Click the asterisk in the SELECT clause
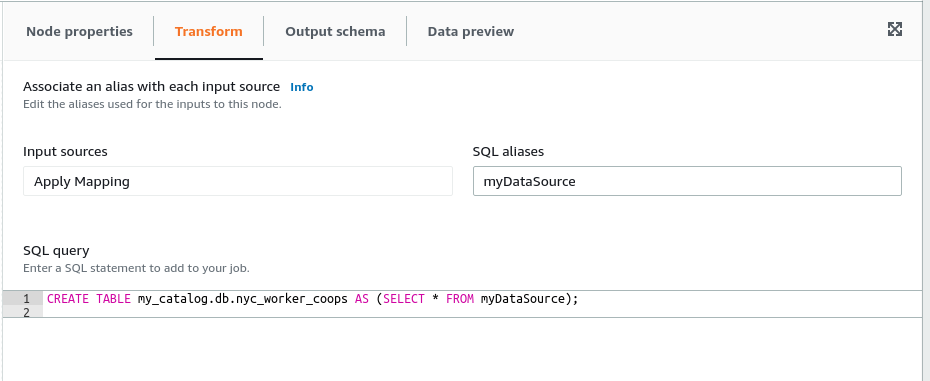Image resolution: width=930 pixels, height=381 pixels. pos(435,299)
